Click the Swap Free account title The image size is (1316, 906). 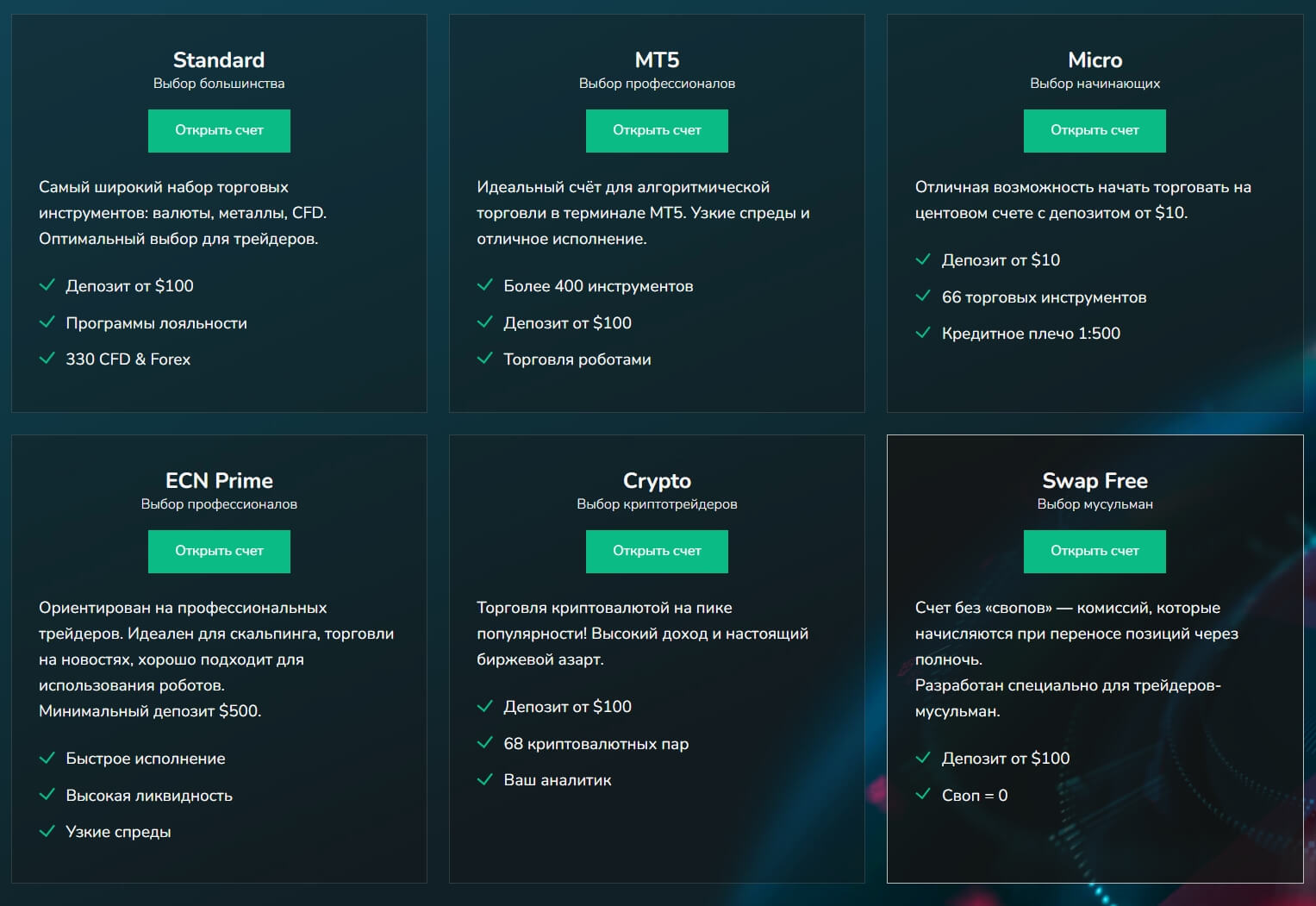[1095, 481]
